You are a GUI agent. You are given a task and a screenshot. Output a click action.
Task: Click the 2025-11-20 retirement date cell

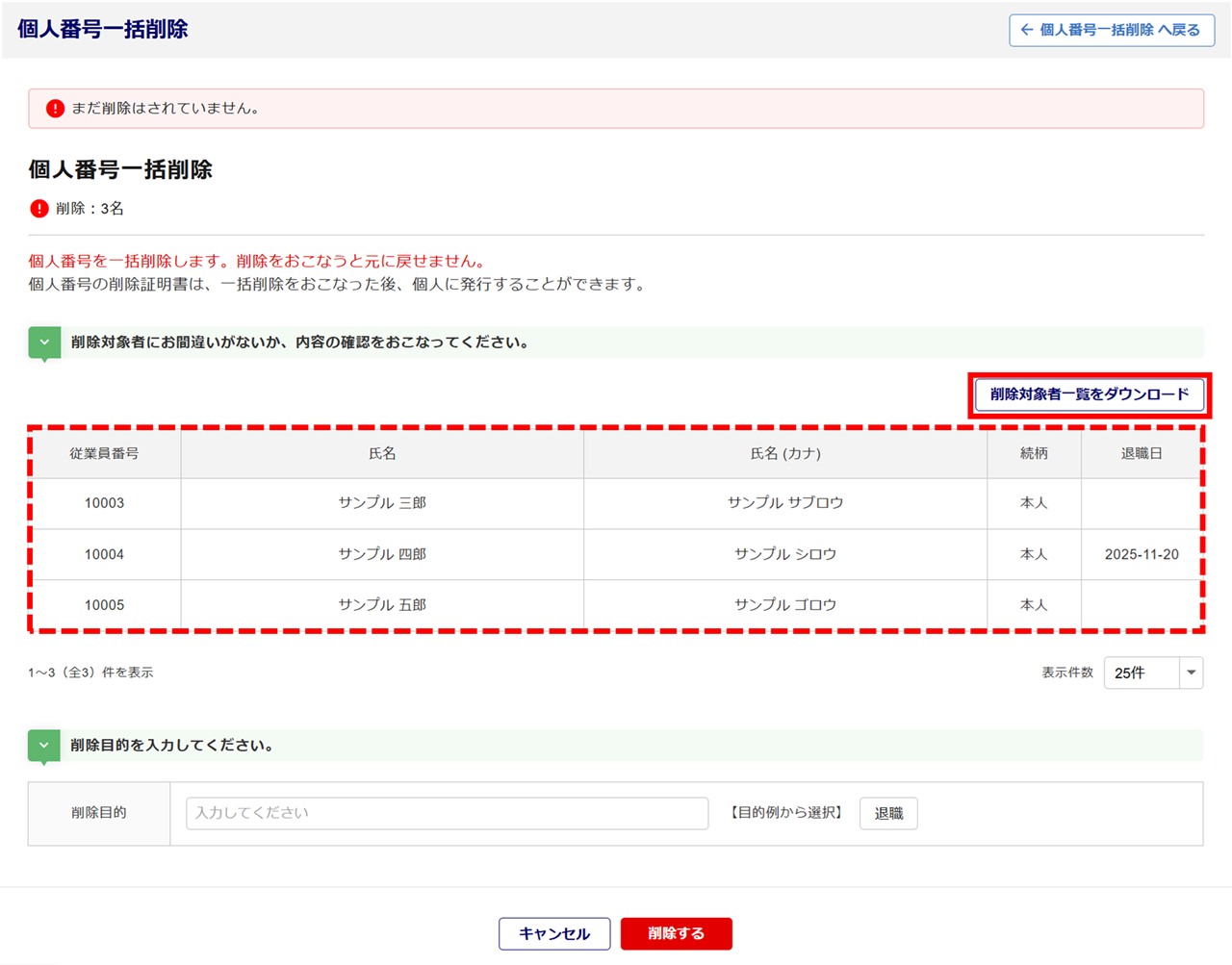tap(1142, 554)
